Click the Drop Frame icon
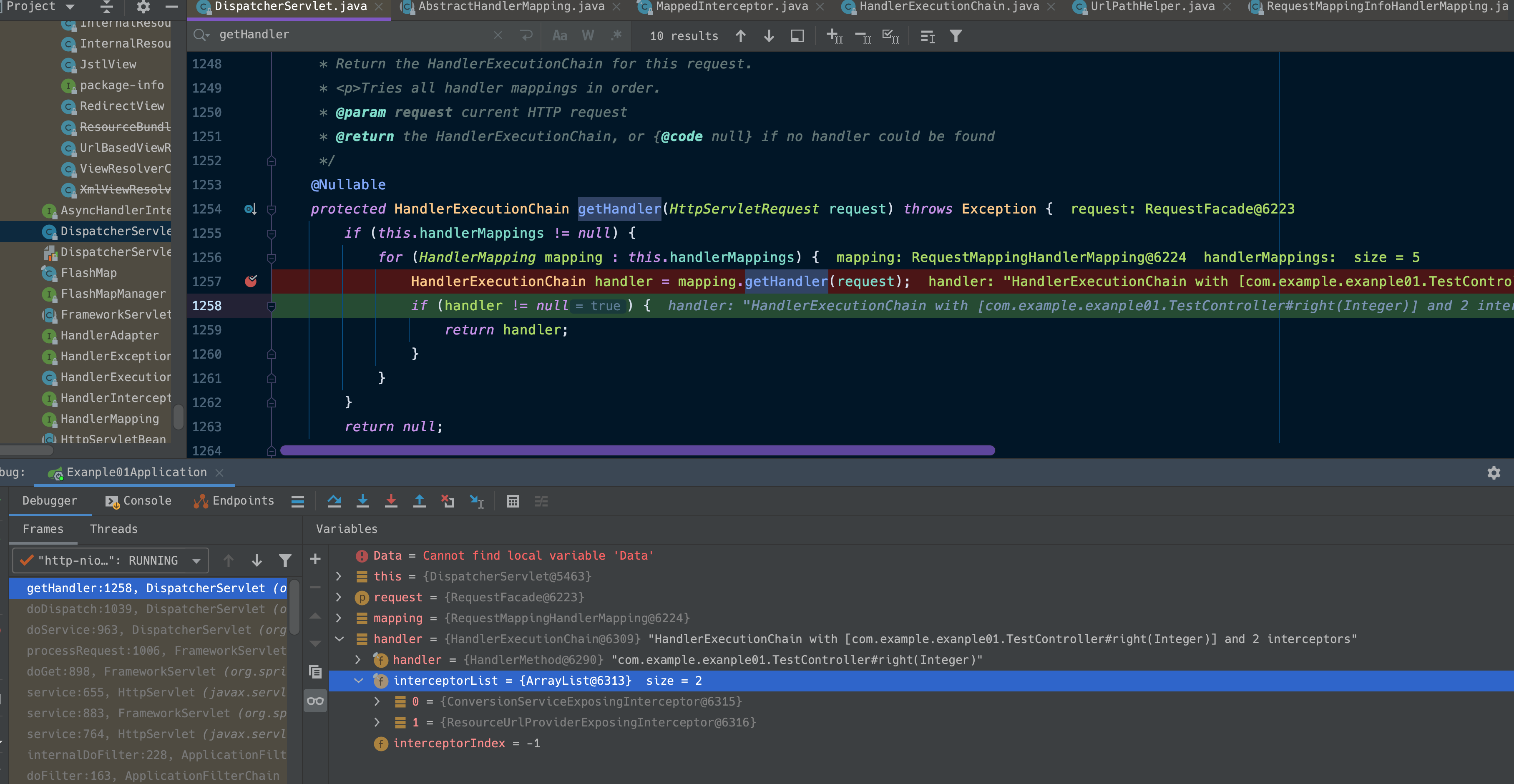Image resolution: width=1514 pixels, height=784 pixels. [x=448, y=501]
